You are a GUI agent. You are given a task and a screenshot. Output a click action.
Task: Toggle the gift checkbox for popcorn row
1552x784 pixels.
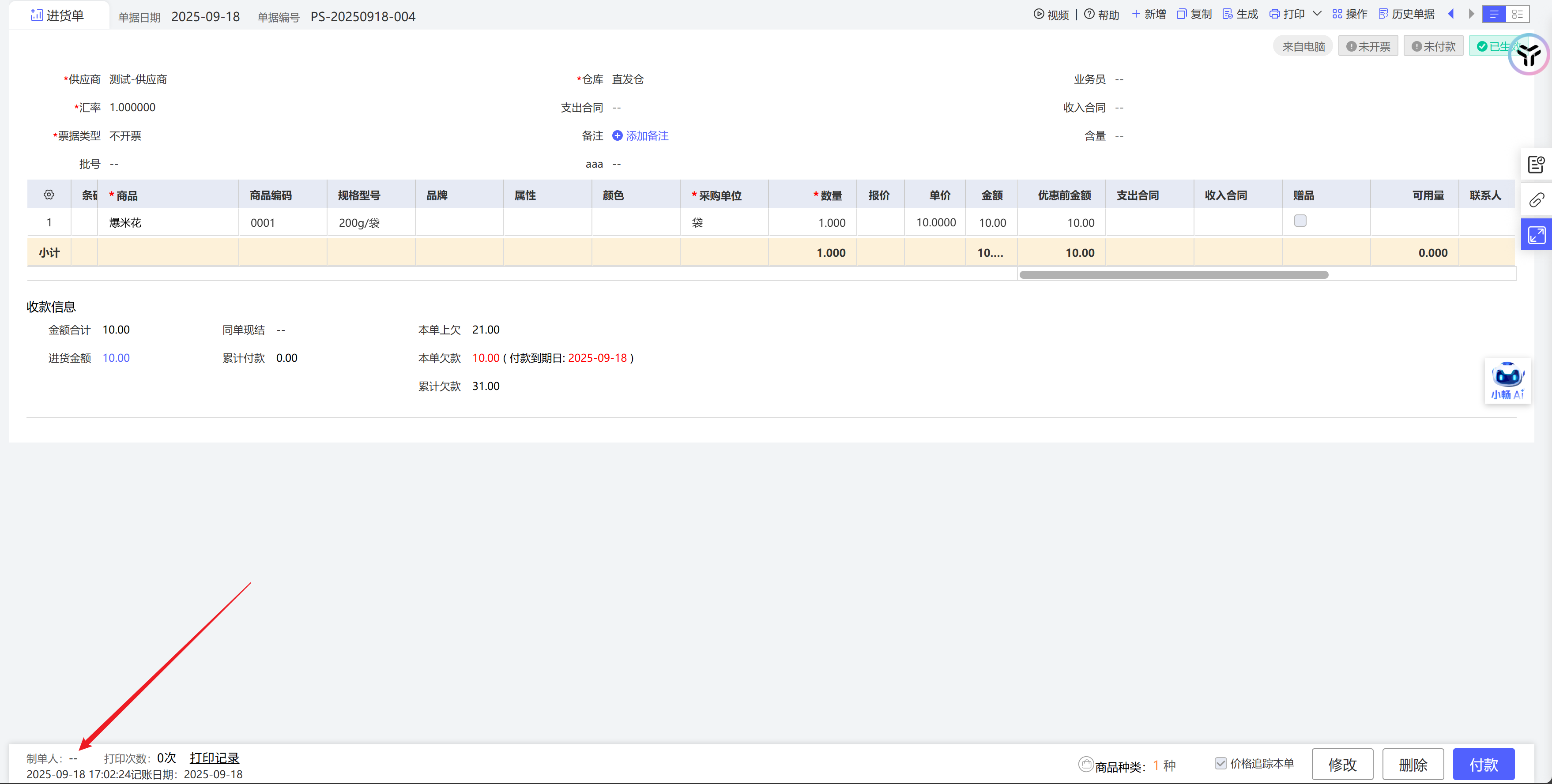1300,221
